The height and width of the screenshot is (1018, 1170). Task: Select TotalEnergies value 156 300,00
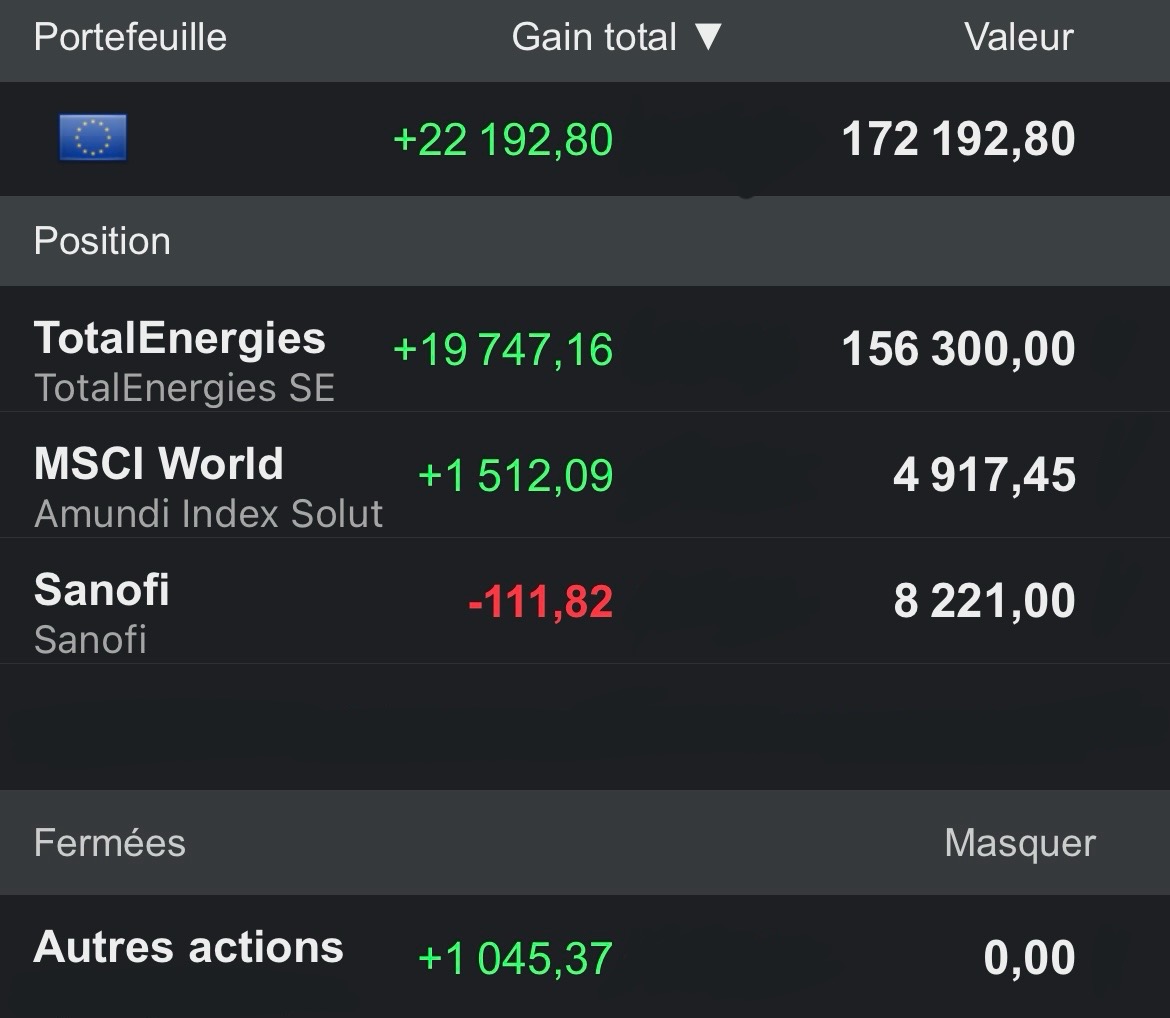pyautogui.click(x=958, y=349)
